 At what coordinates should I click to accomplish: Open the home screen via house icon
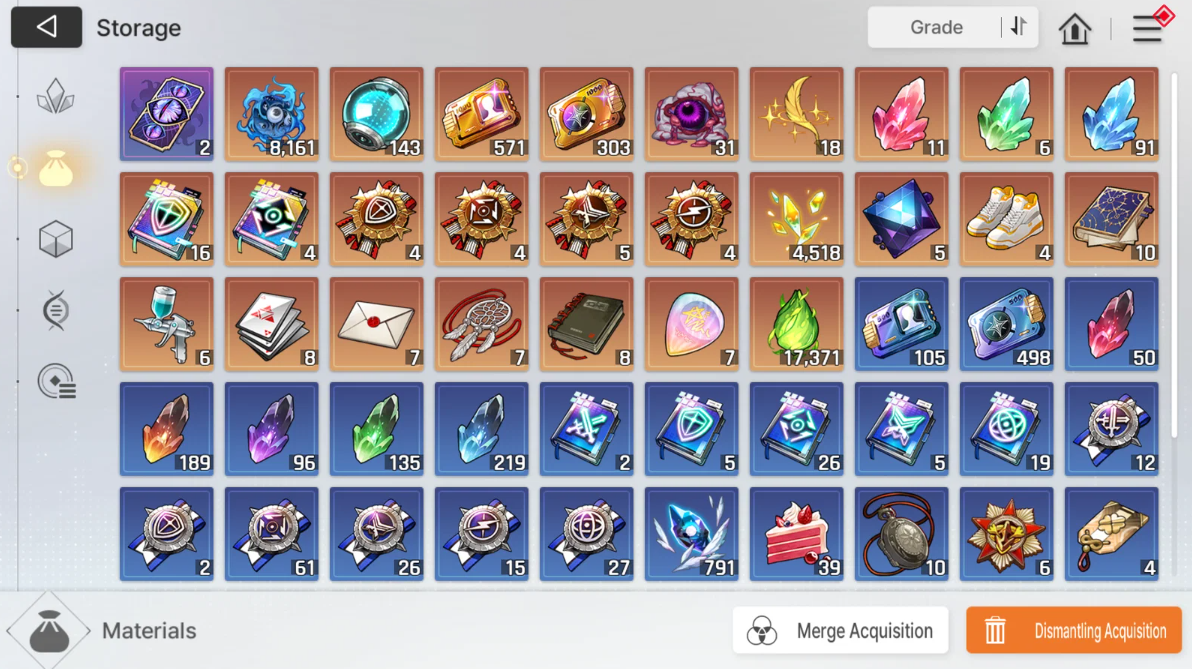click(1074, 29)
